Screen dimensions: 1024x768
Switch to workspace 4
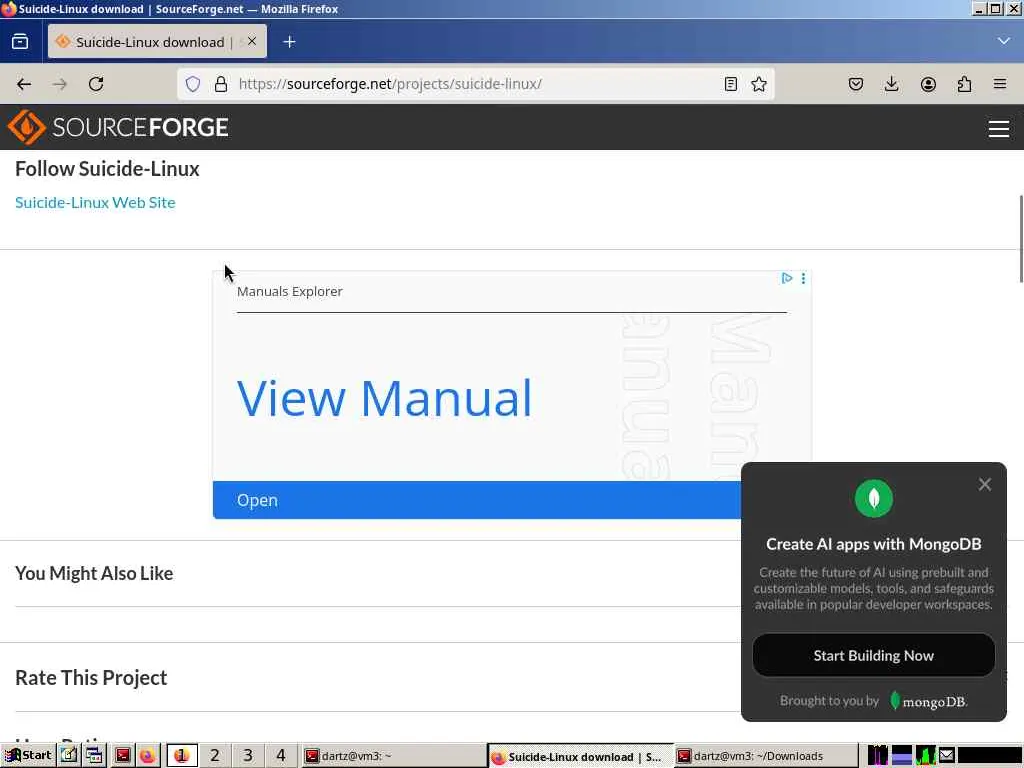point(281,756)
